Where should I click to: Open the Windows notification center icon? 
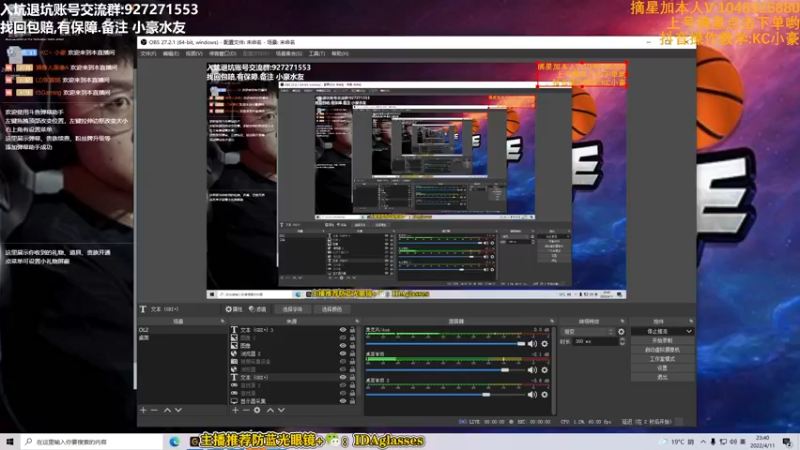(787, 441)
